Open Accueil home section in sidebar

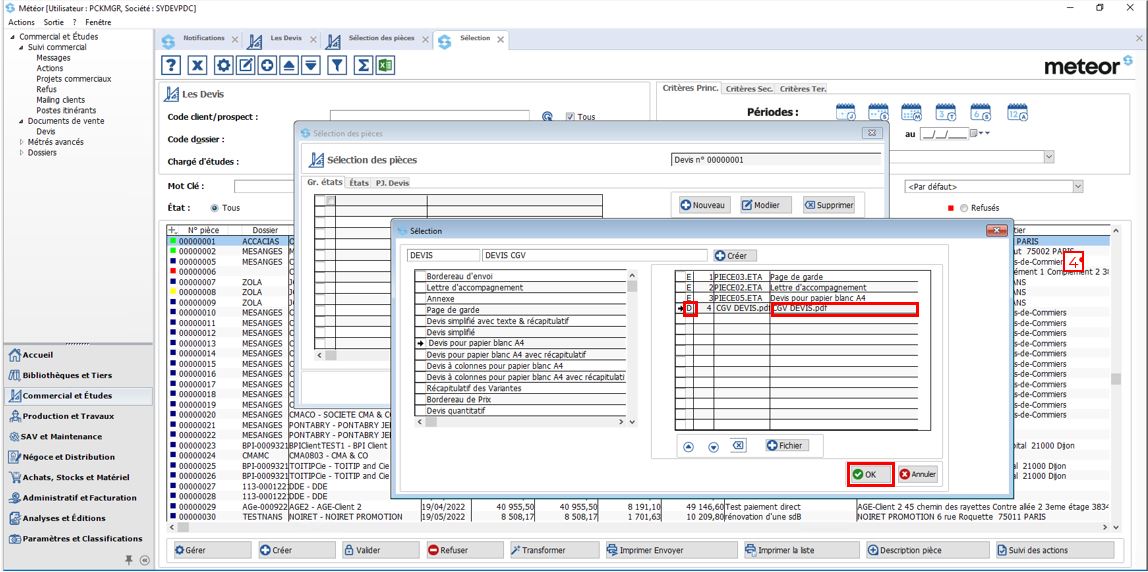coord(77,355)
